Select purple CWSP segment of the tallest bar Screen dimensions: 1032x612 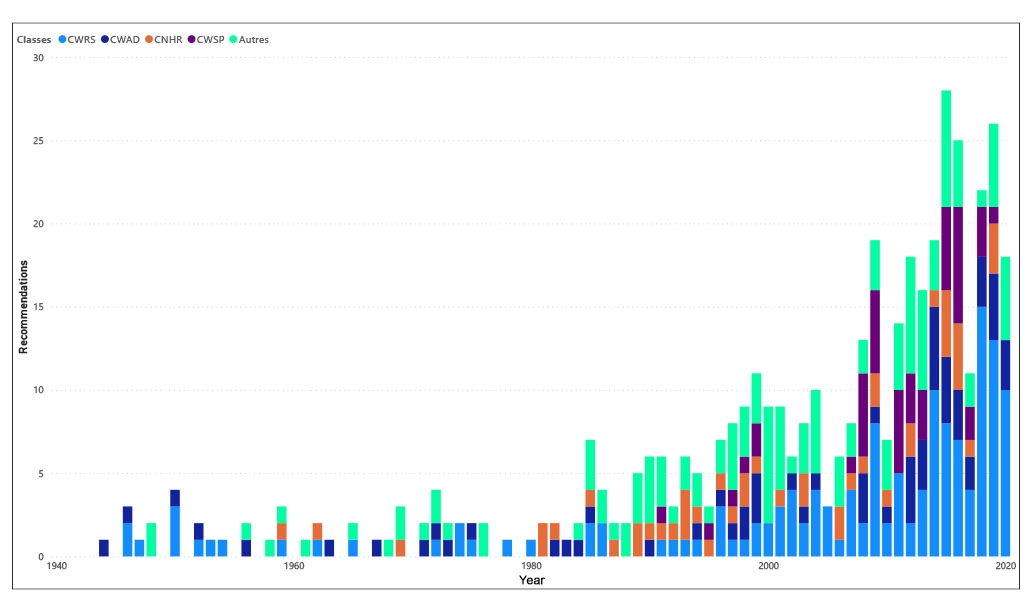pos(946,248)
